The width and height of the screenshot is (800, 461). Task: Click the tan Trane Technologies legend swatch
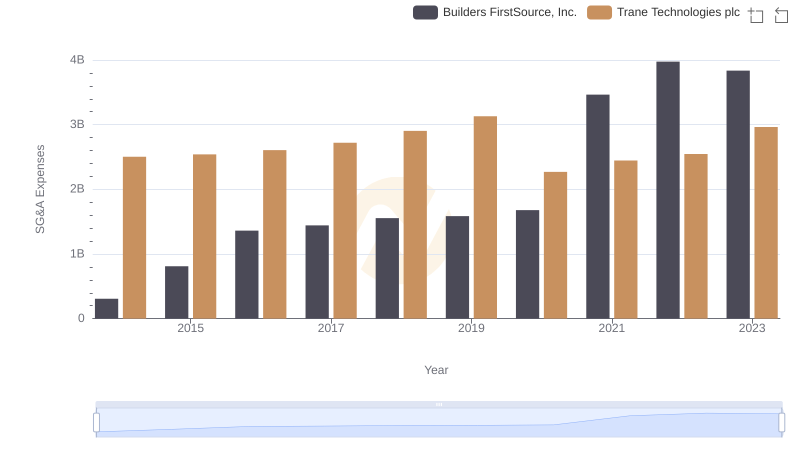[599, 12]
